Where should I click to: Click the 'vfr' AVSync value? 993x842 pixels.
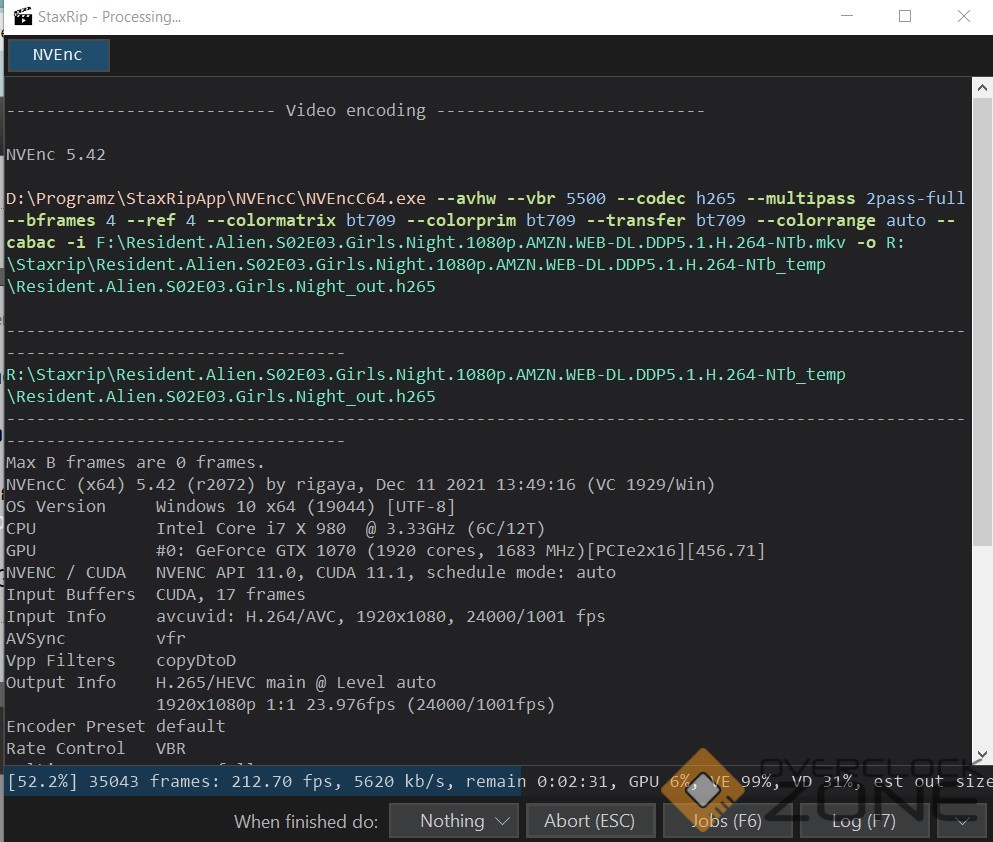171,638
